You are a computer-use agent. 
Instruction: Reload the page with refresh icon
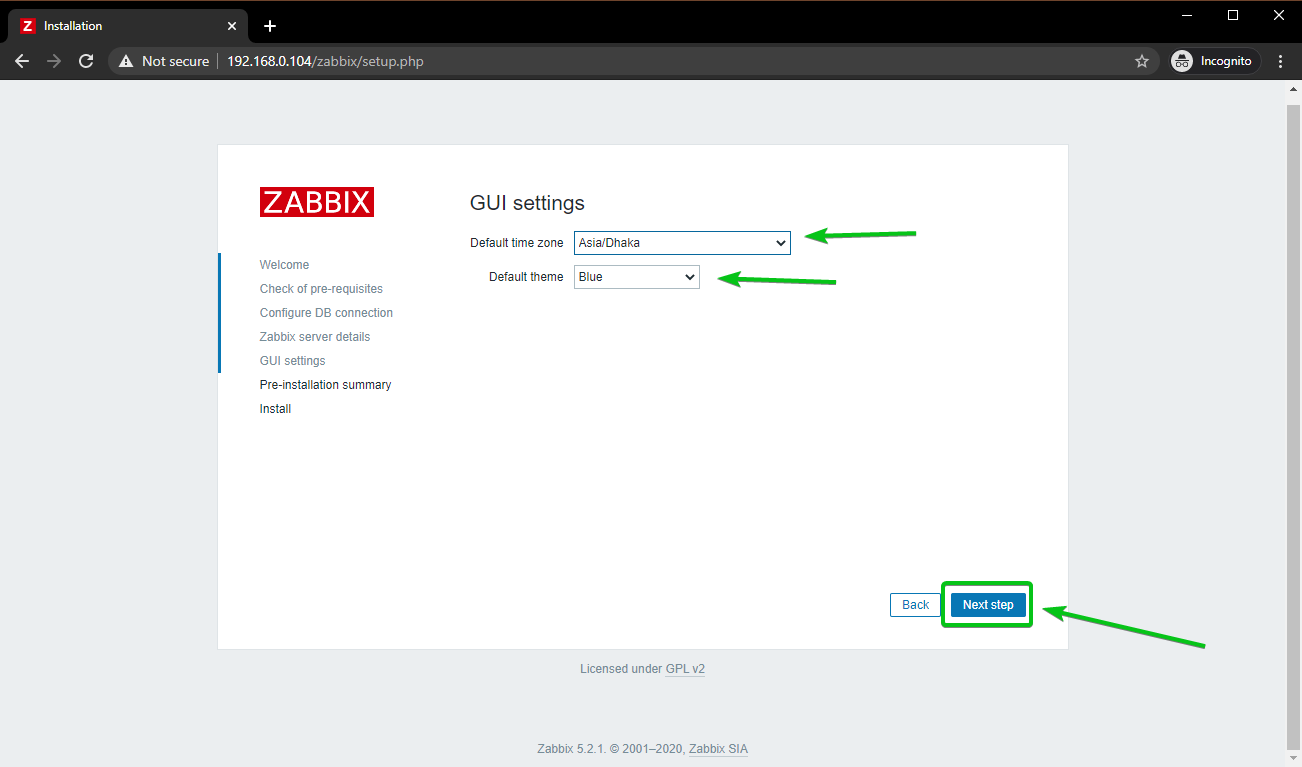click(86, 61)
